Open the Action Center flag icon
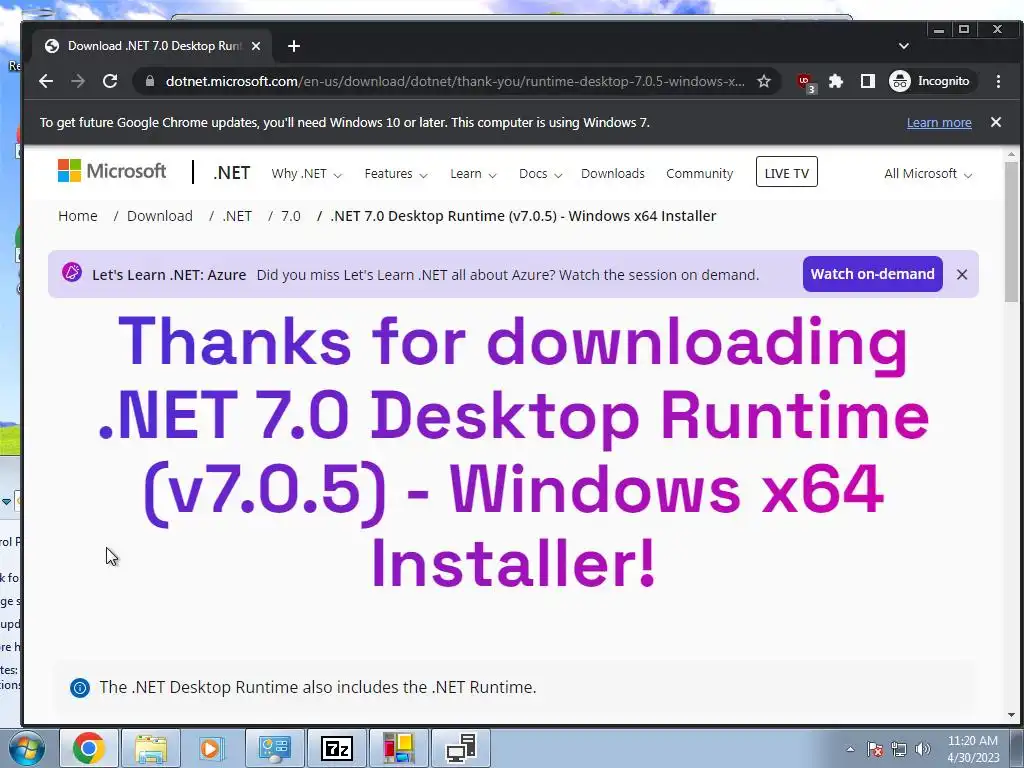 874,749
